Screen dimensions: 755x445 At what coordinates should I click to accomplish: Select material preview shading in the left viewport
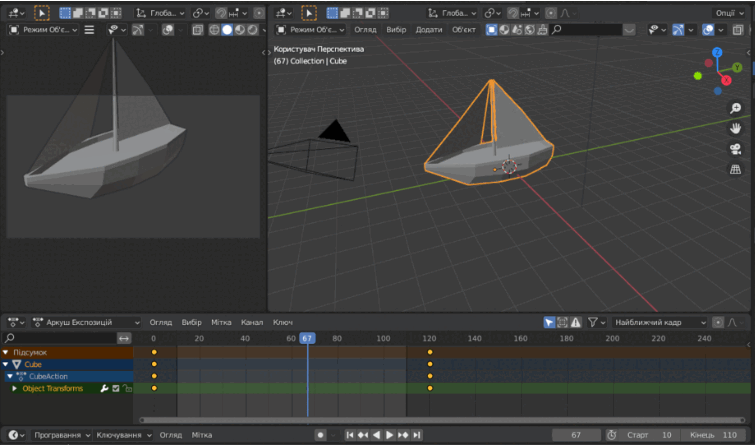pos(240,30)
